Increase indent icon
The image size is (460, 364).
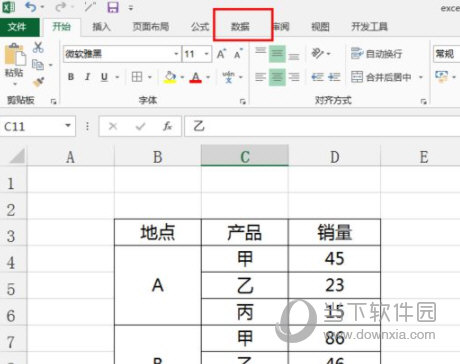[334, 77]
